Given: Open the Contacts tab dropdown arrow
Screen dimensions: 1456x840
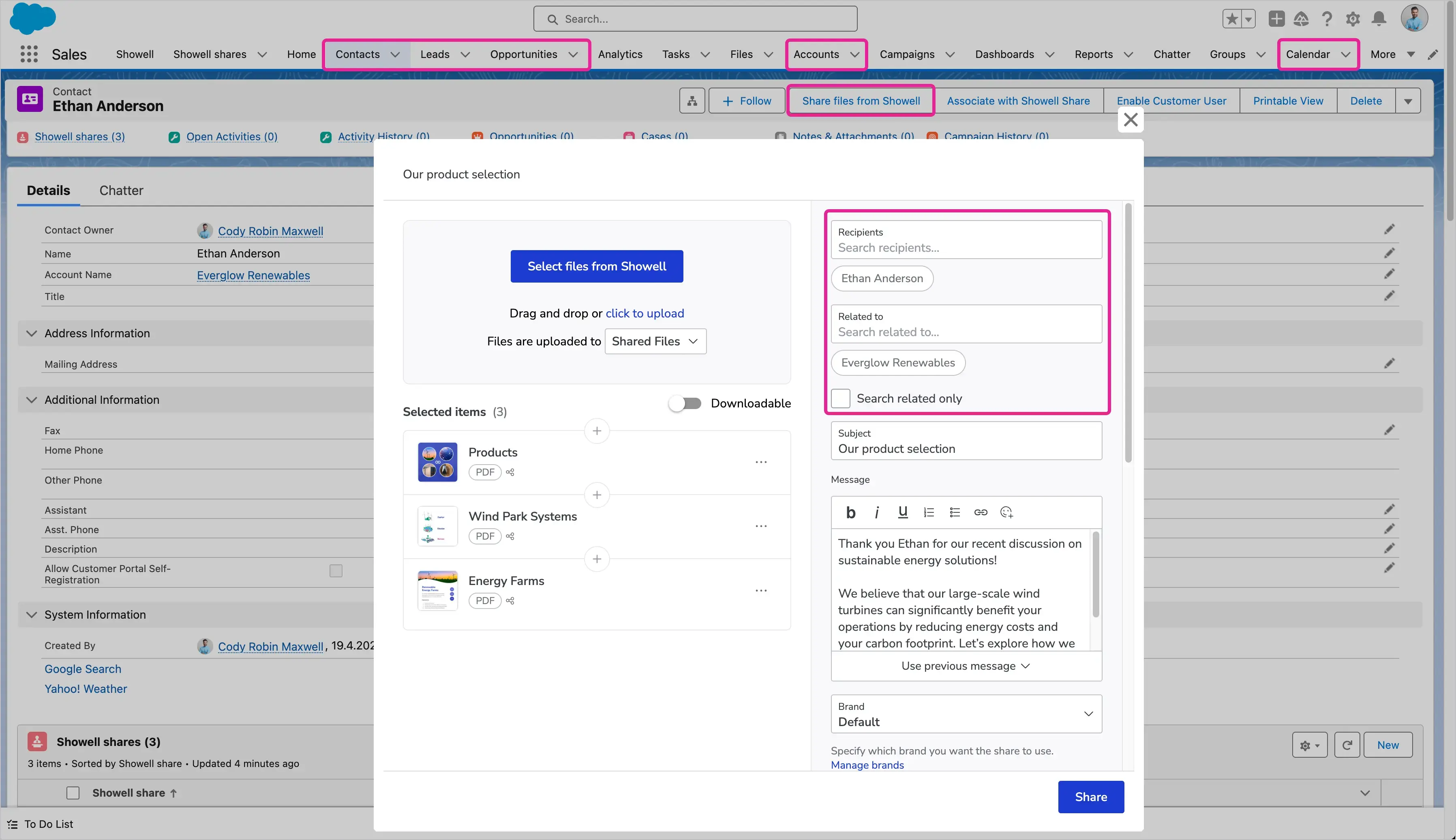Looking at the screenshot, I should (x=395, y=54).
